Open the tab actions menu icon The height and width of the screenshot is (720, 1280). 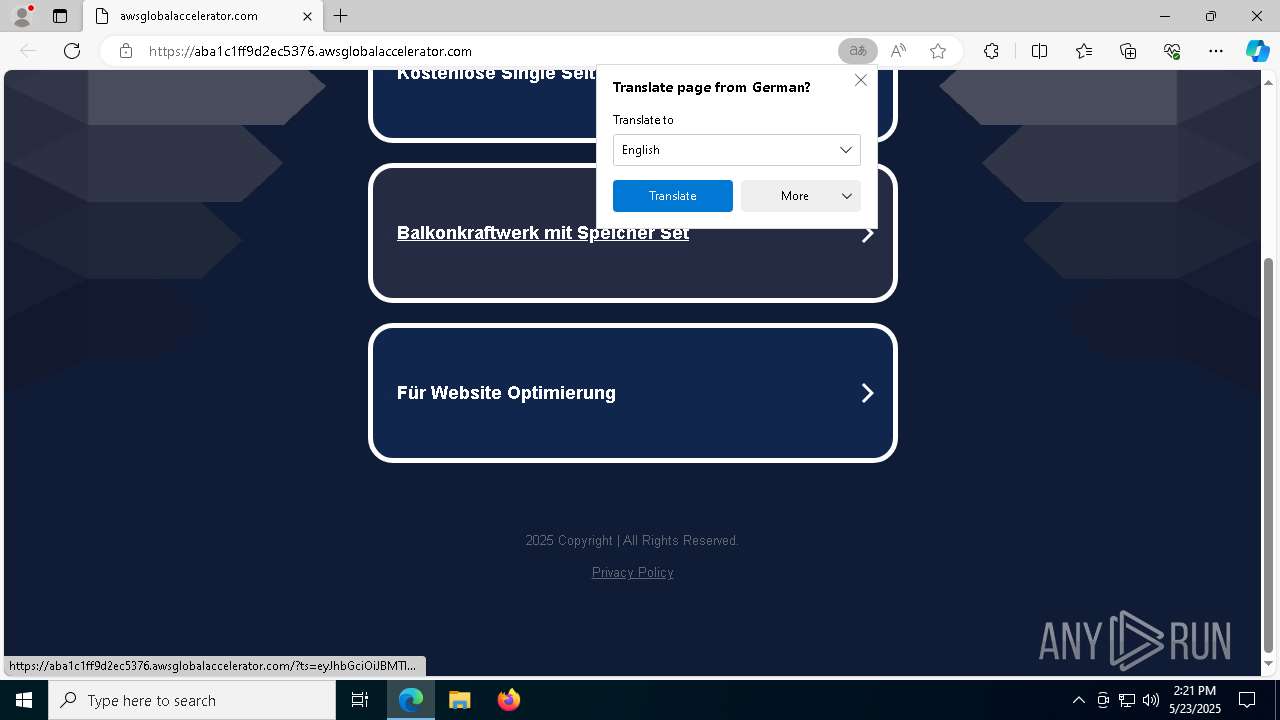[x=60, y=16]
